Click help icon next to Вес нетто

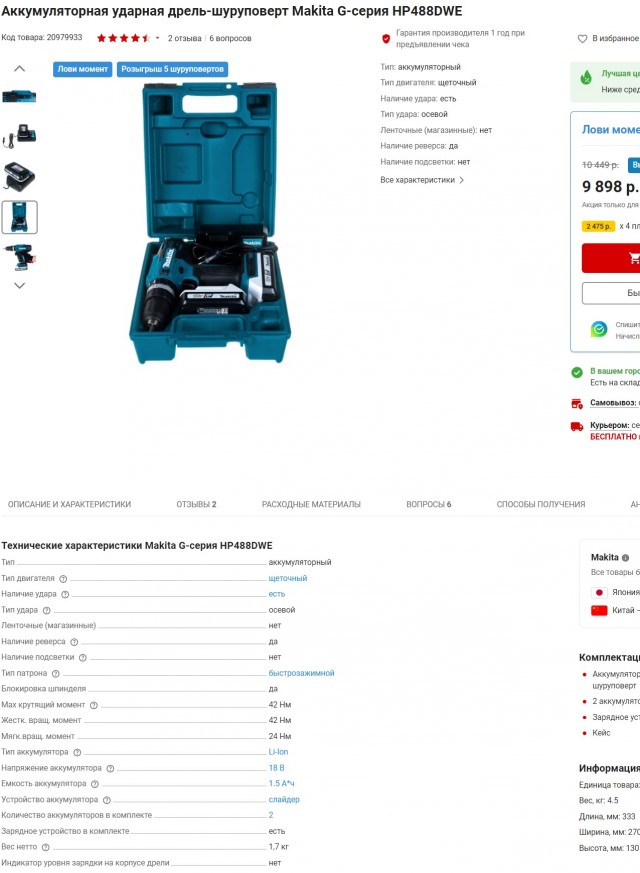(46, 847)
